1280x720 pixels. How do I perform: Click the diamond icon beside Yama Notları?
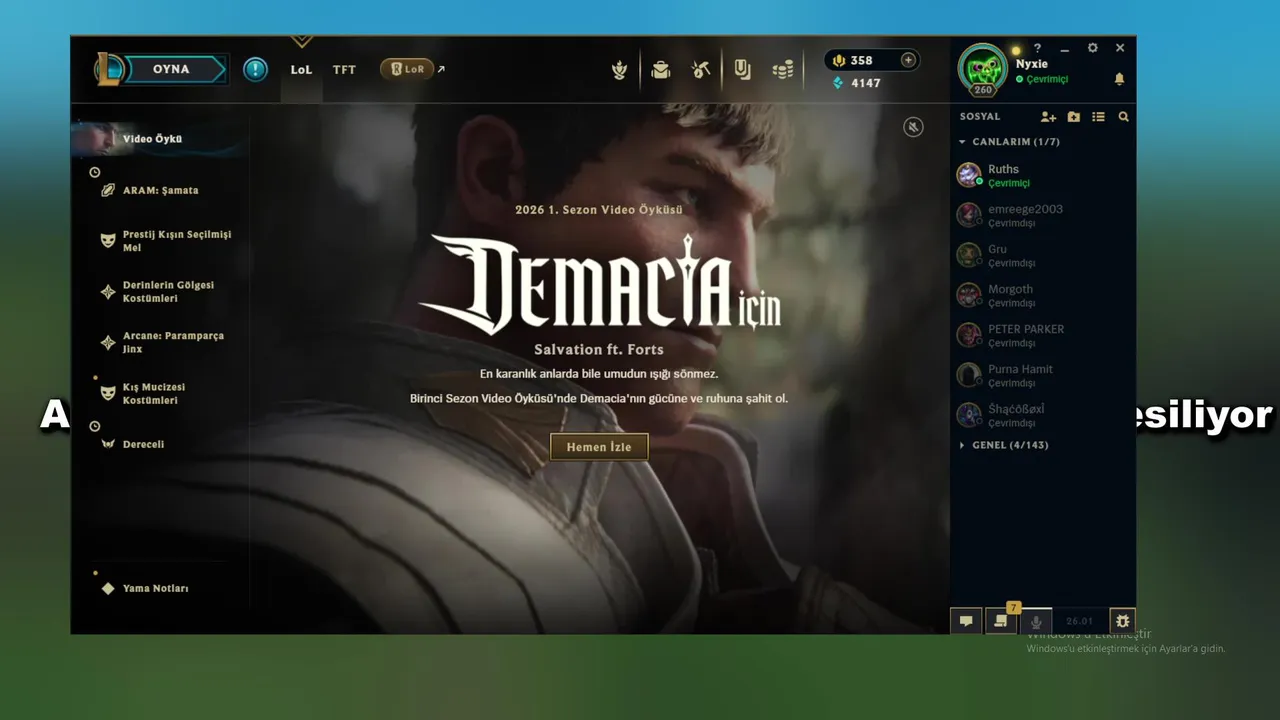click(x=108, y=588)
